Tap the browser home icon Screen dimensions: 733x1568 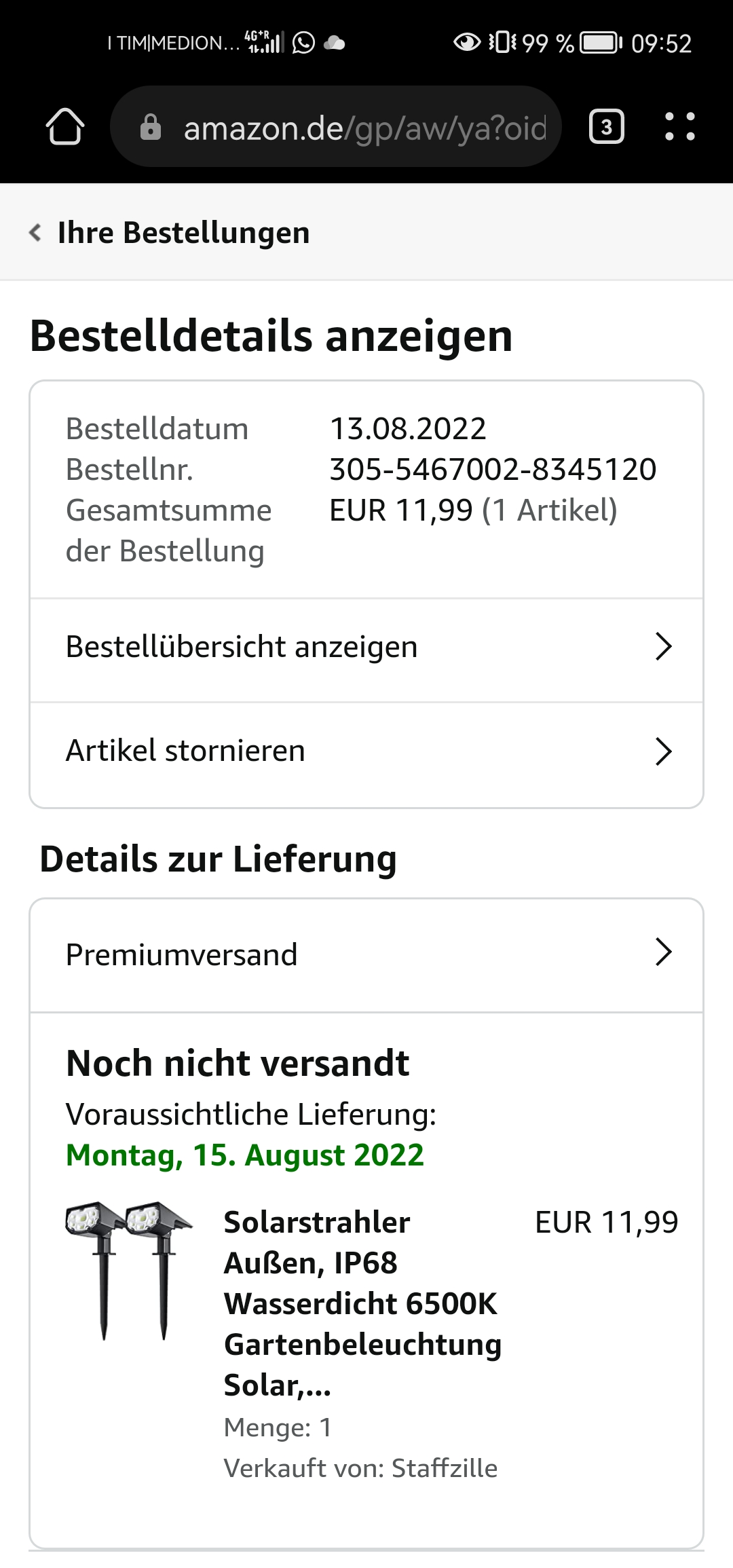tap(65, 127)
